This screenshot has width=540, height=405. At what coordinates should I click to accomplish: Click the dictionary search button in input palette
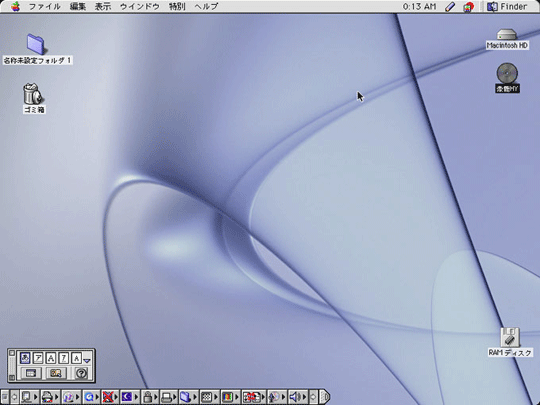pos(56,373)
